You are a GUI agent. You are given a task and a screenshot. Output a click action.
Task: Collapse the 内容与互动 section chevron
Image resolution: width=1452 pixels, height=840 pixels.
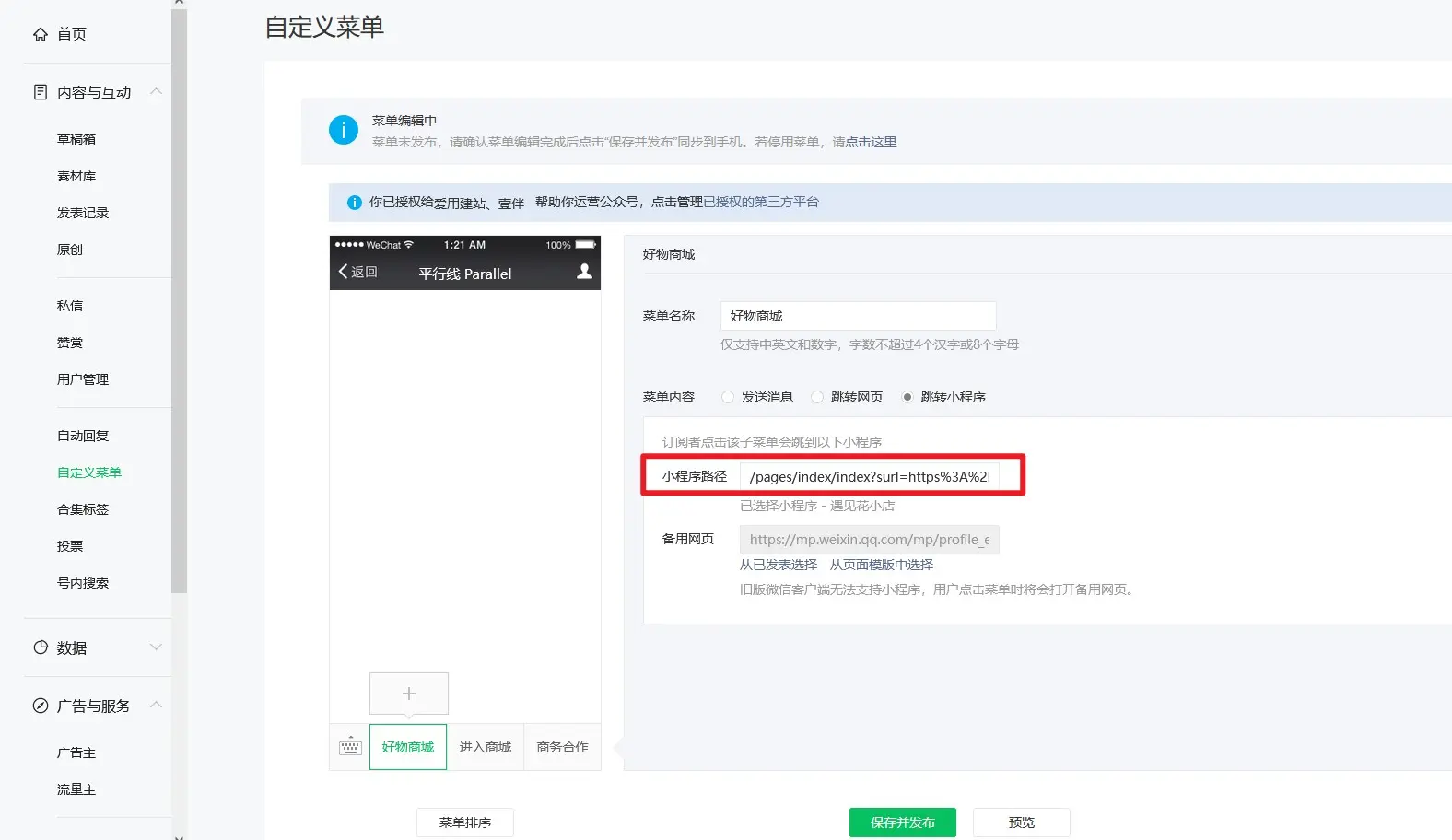pos(156,91)
